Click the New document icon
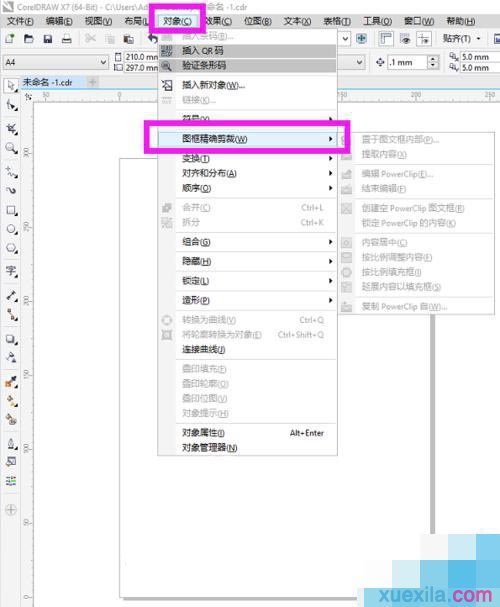 tap(10, 39)
